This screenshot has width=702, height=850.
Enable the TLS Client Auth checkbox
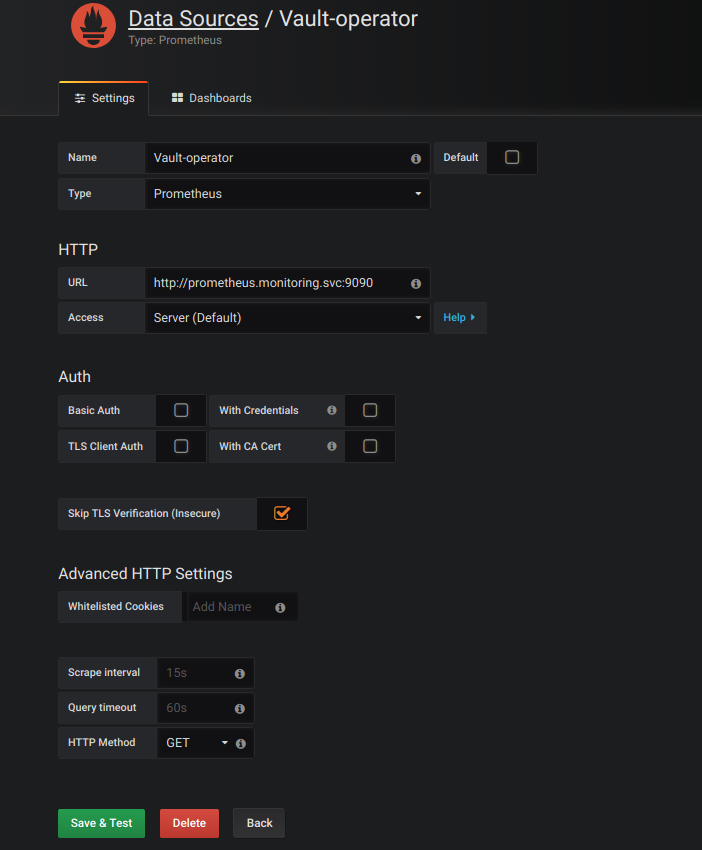click(181, 446)
